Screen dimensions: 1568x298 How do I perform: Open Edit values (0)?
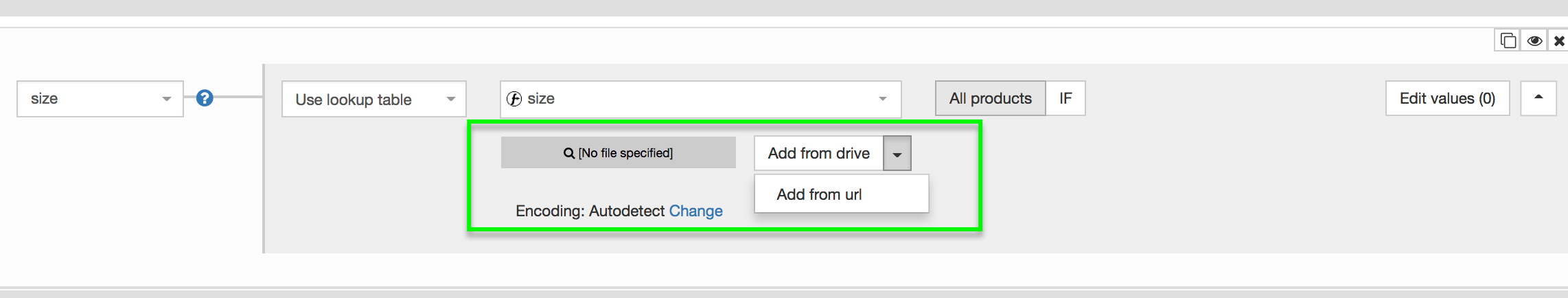click(1447, 98)
